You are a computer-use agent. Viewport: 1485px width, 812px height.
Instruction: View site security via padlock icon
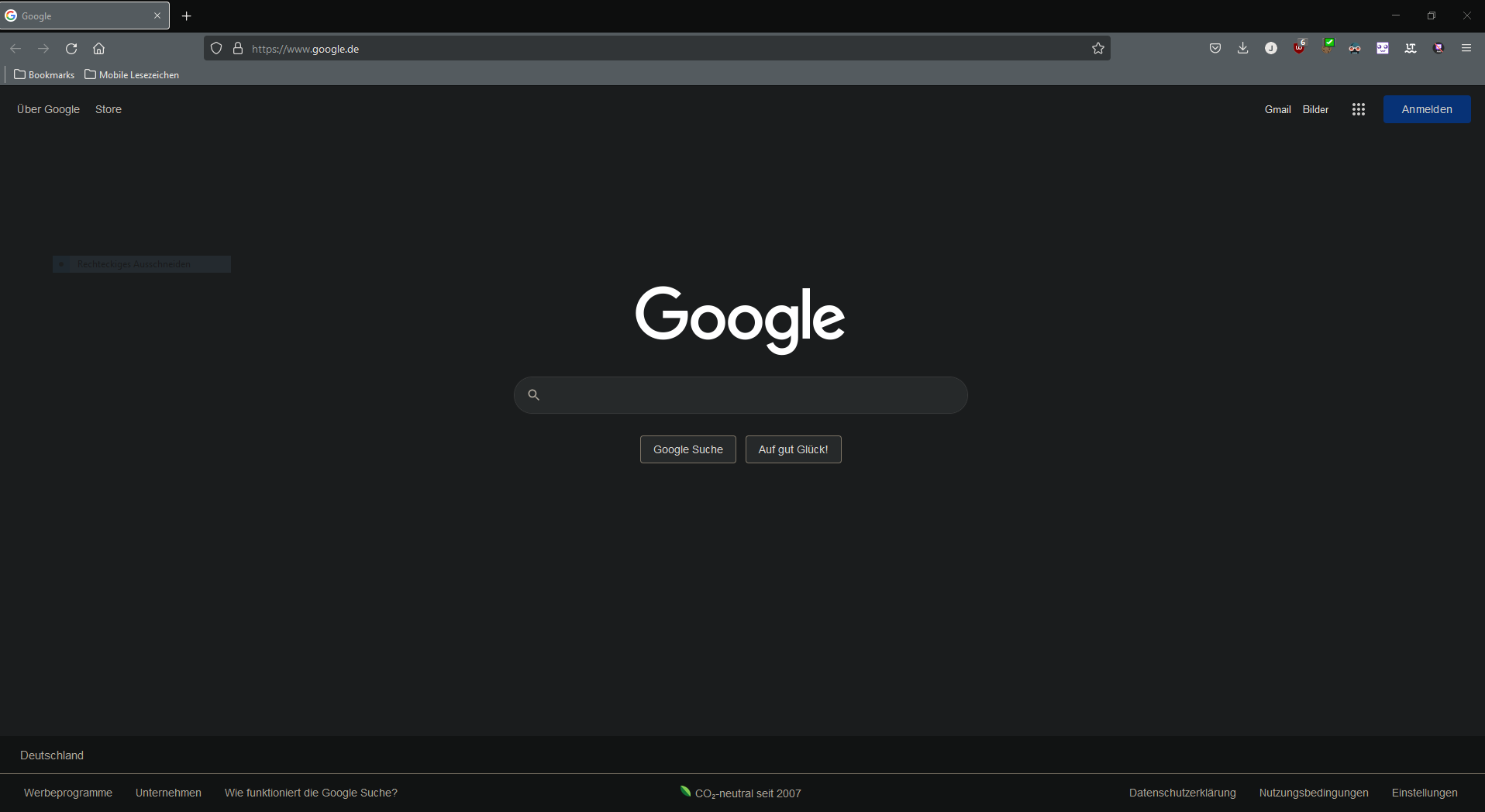238,49
